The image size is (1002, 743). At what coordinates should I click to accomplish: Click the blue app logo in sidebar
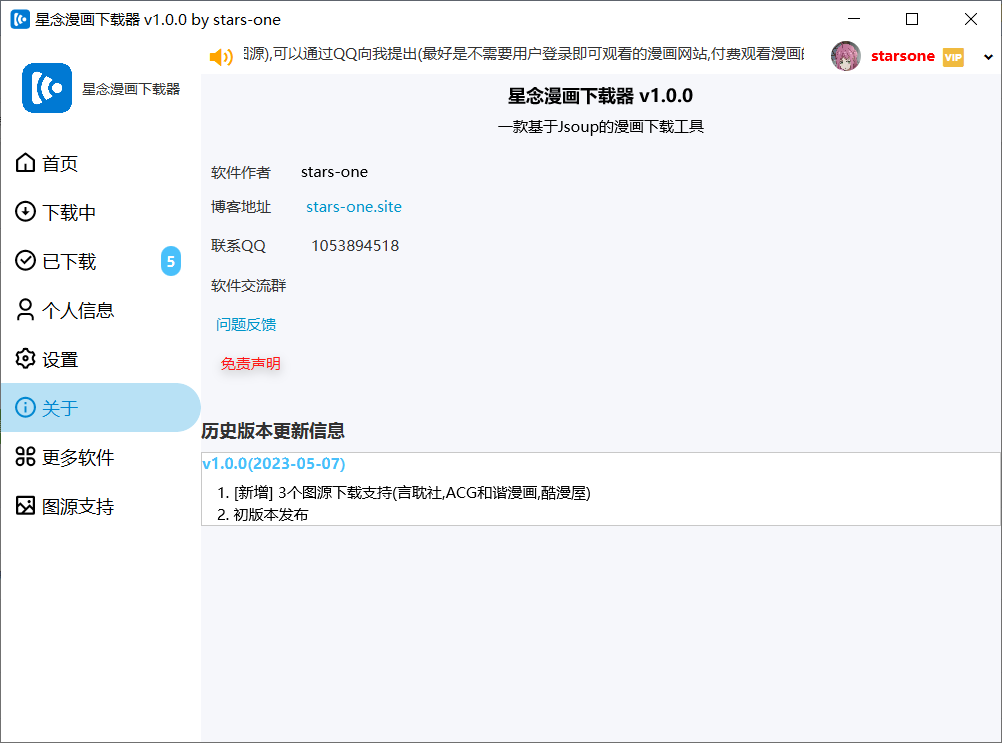(x=47, y=88)
